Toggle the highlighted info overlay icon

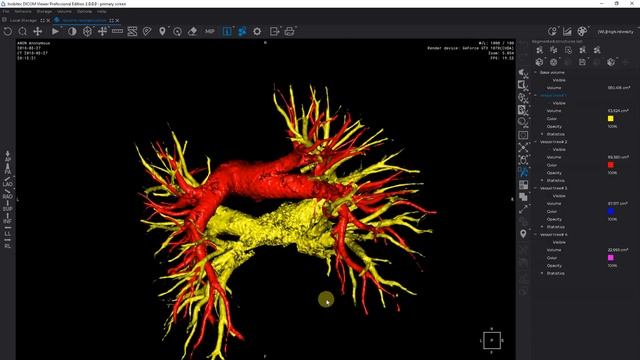click(x=227, y=31)
